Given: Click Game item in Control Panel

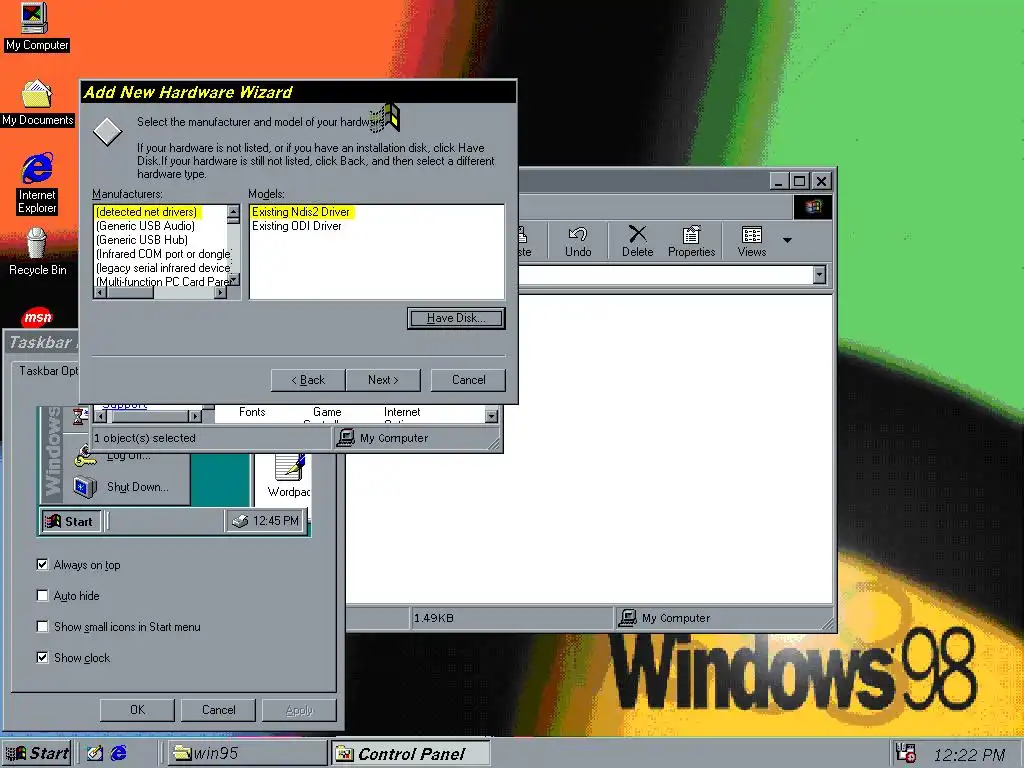Looking at the screenshot, I should (327, 412).
